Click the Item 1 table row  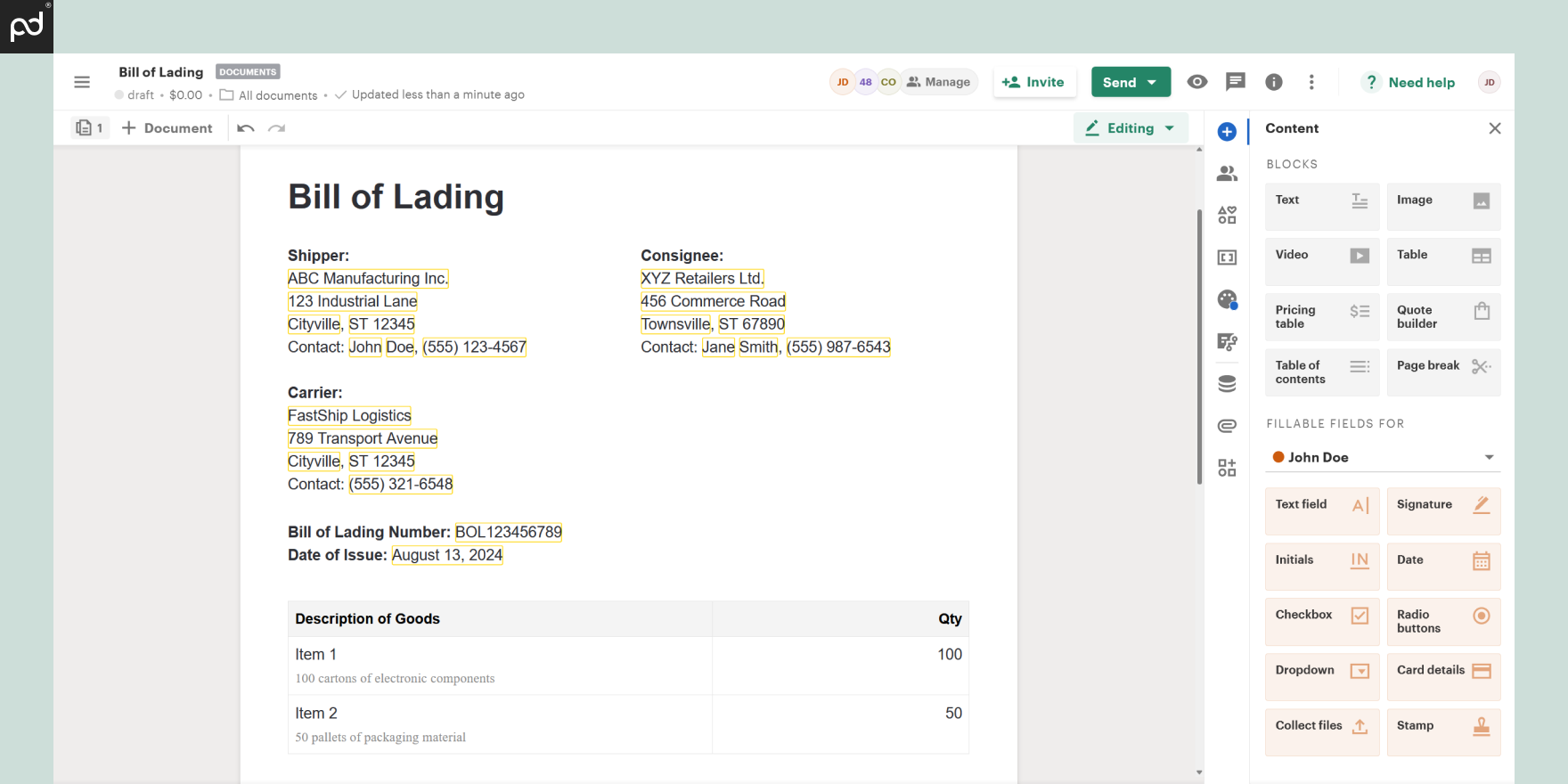click(628, 666)
